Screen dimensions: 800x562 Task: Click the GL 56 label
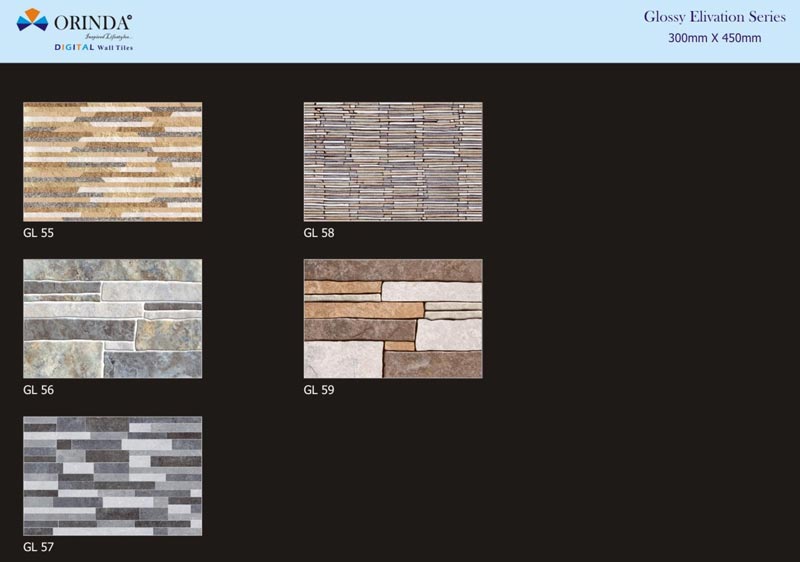click(37, 390)
